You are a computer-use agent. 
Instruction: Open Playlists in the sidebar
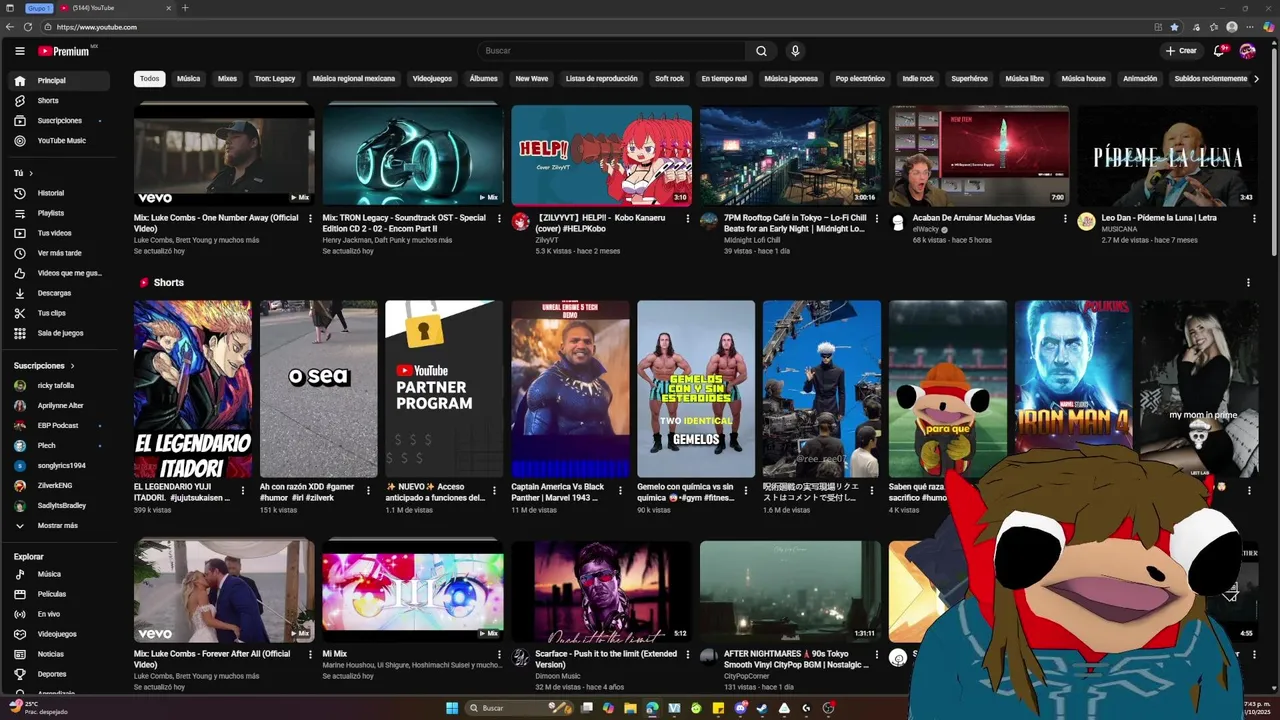pos(60,213)
